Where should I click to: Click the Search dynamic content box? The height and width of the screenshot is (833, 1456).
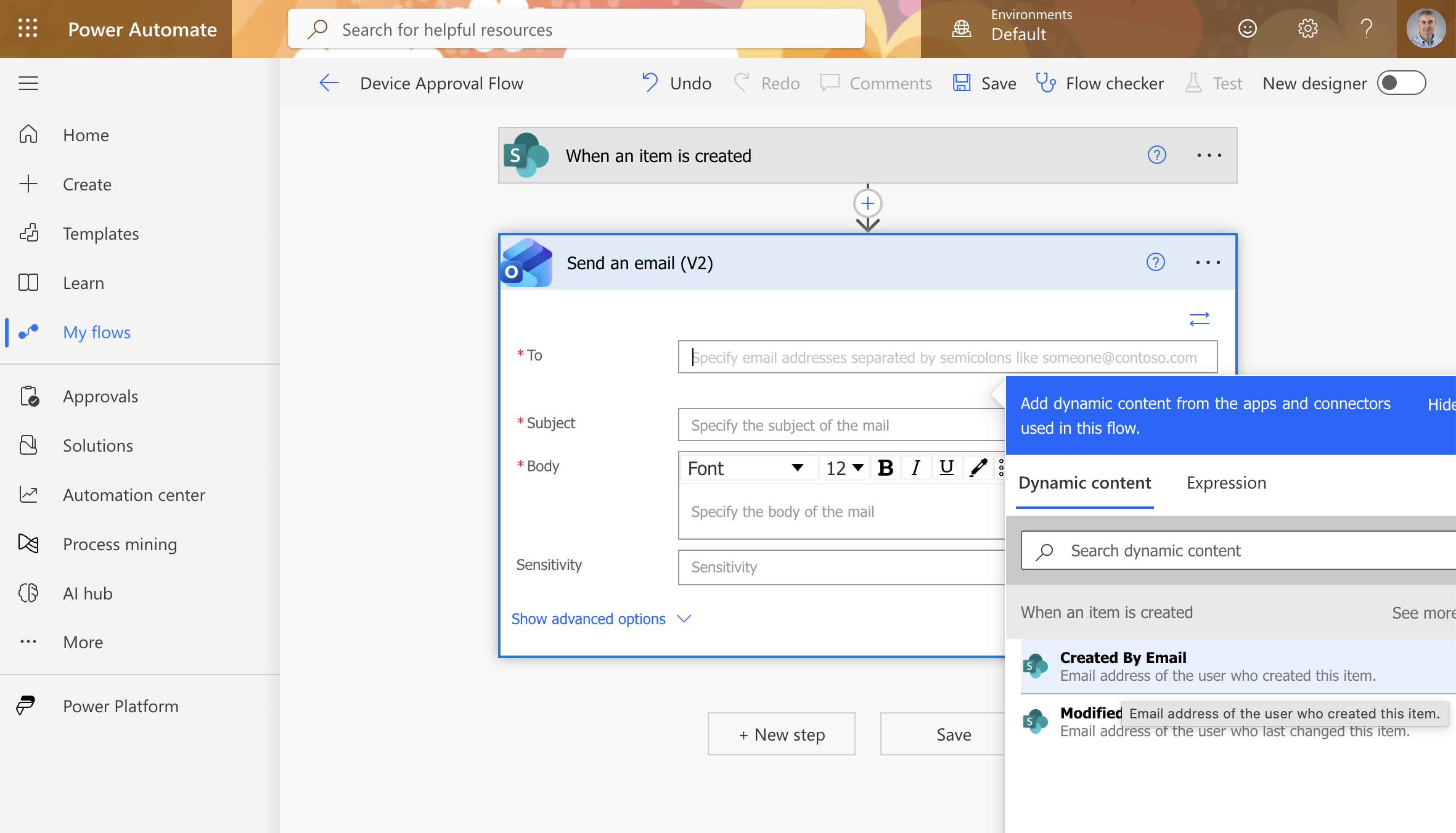click(x=1238, y=550)
